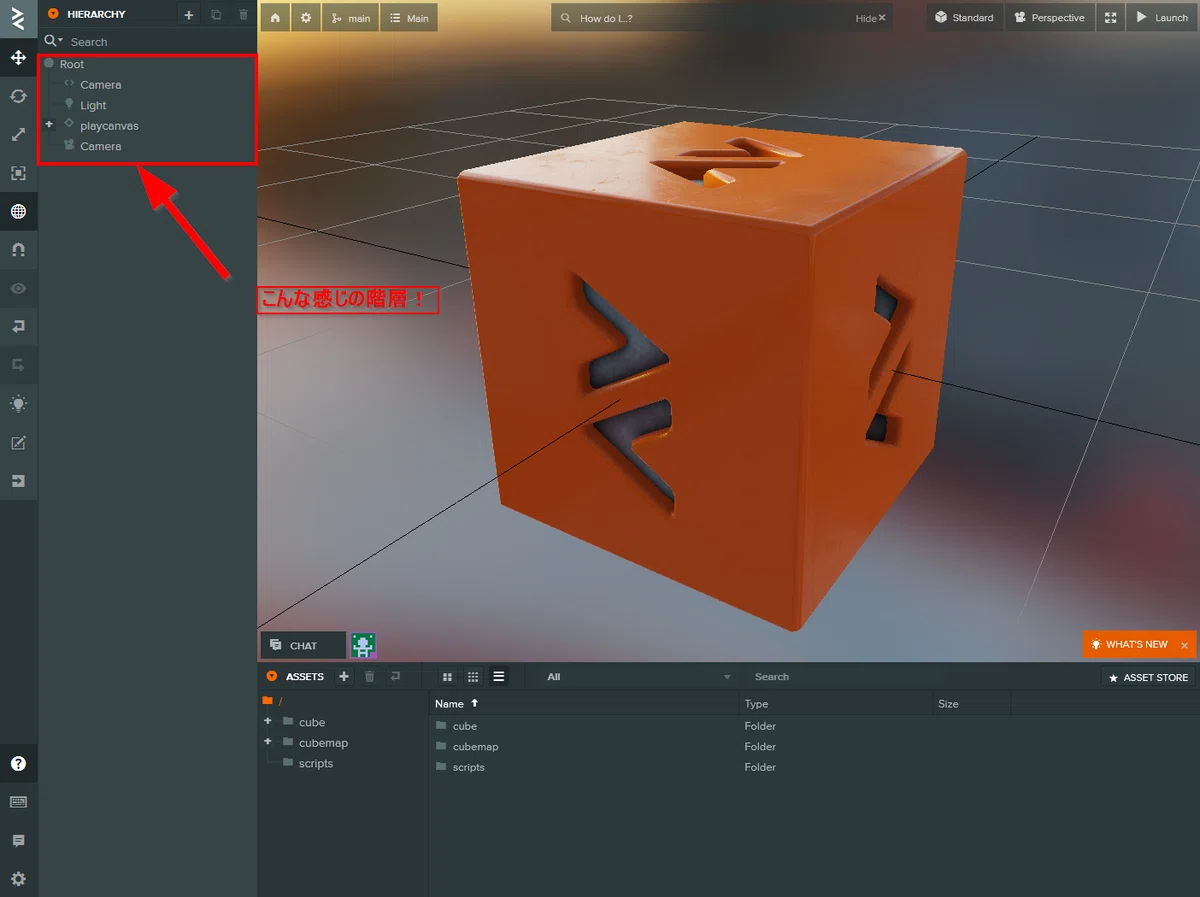Select the Scale gizmo tool
The image size is (1200, 897).
click(18, 134)
